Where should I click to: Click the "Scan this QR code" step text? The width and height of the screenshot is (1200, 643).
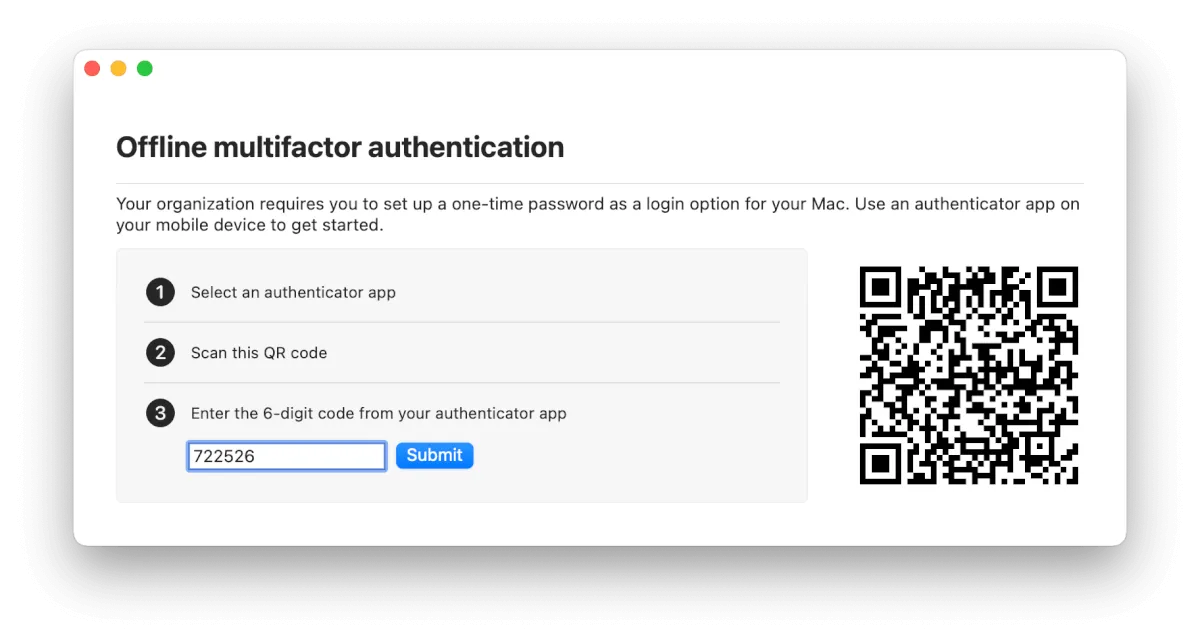click(259, 353)
